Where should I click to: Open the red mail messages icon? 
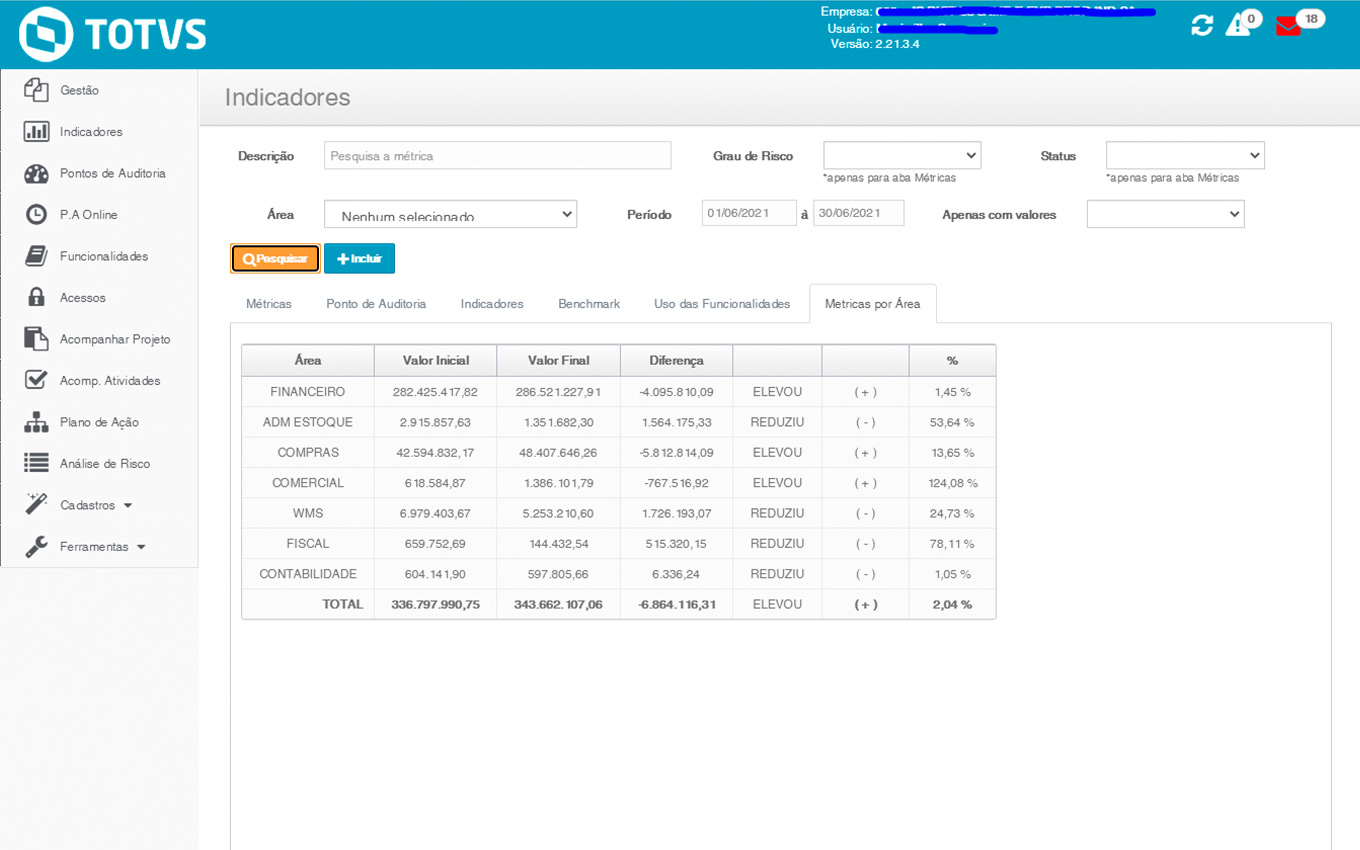coord(1288,27)
